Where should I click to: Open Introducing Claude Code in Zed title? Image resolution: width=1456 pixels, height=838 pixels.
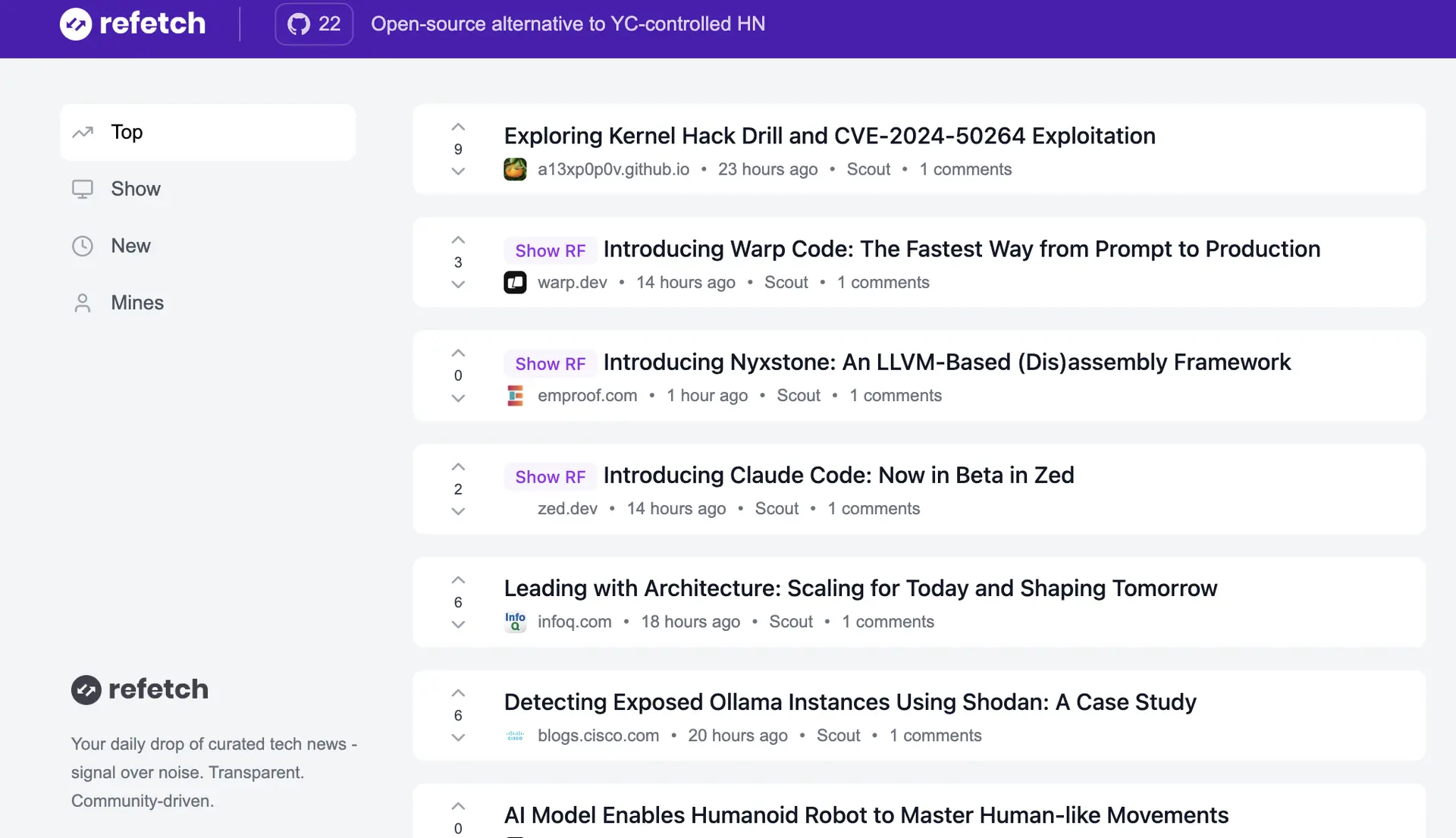[839, 475]
